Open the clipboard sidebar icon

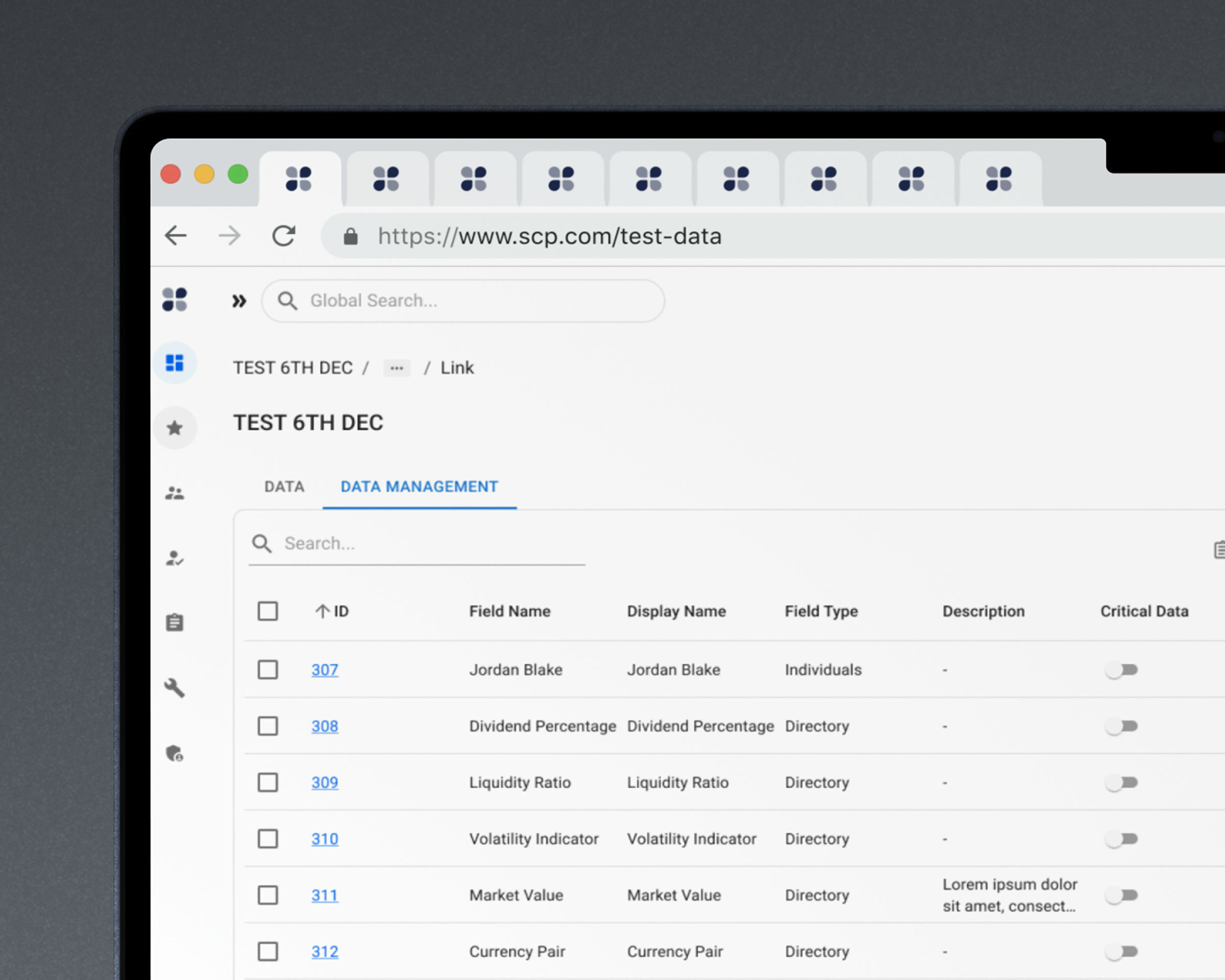click(175, 623)
